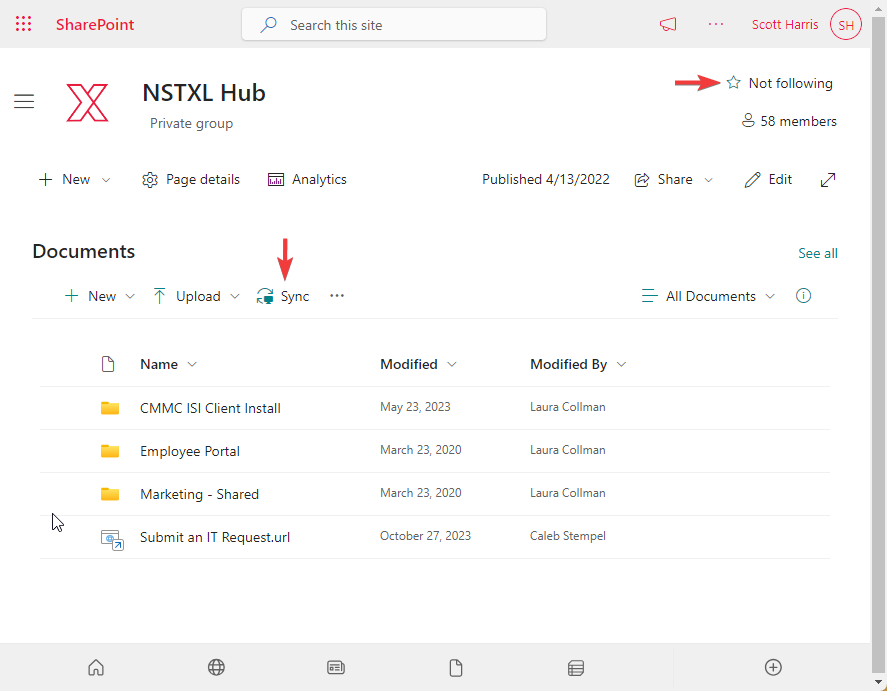Open the hamburger navigation menu
This screenshot has height=691, width=887.
pos(24,101)
